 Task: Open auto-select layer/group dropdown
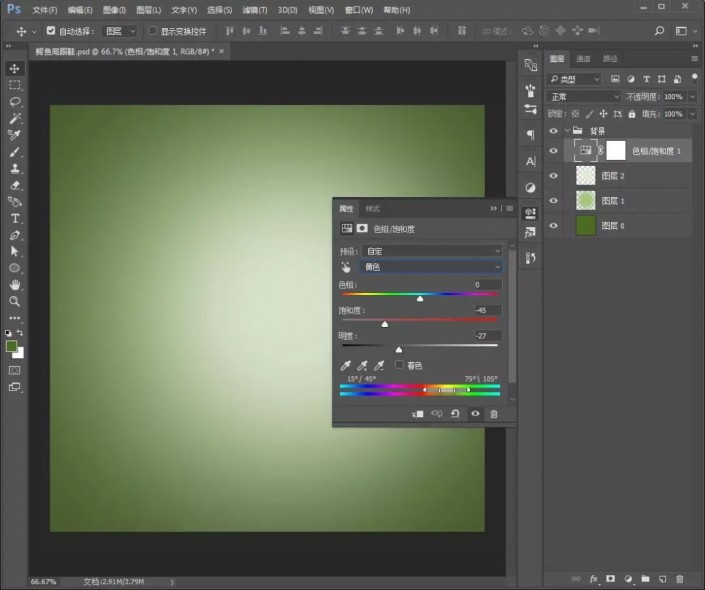click(119, 31)
